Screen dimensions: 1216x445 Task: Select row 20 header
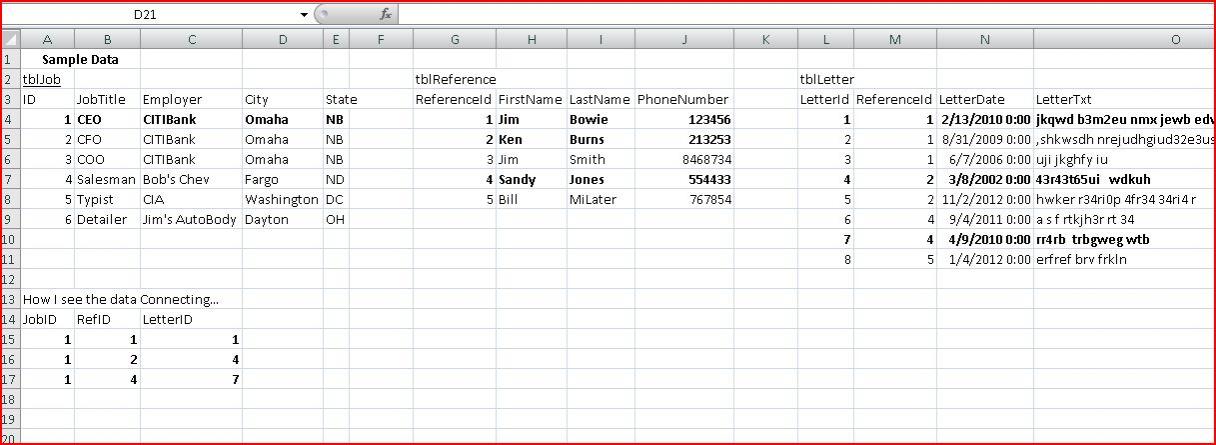pos(10,437)
